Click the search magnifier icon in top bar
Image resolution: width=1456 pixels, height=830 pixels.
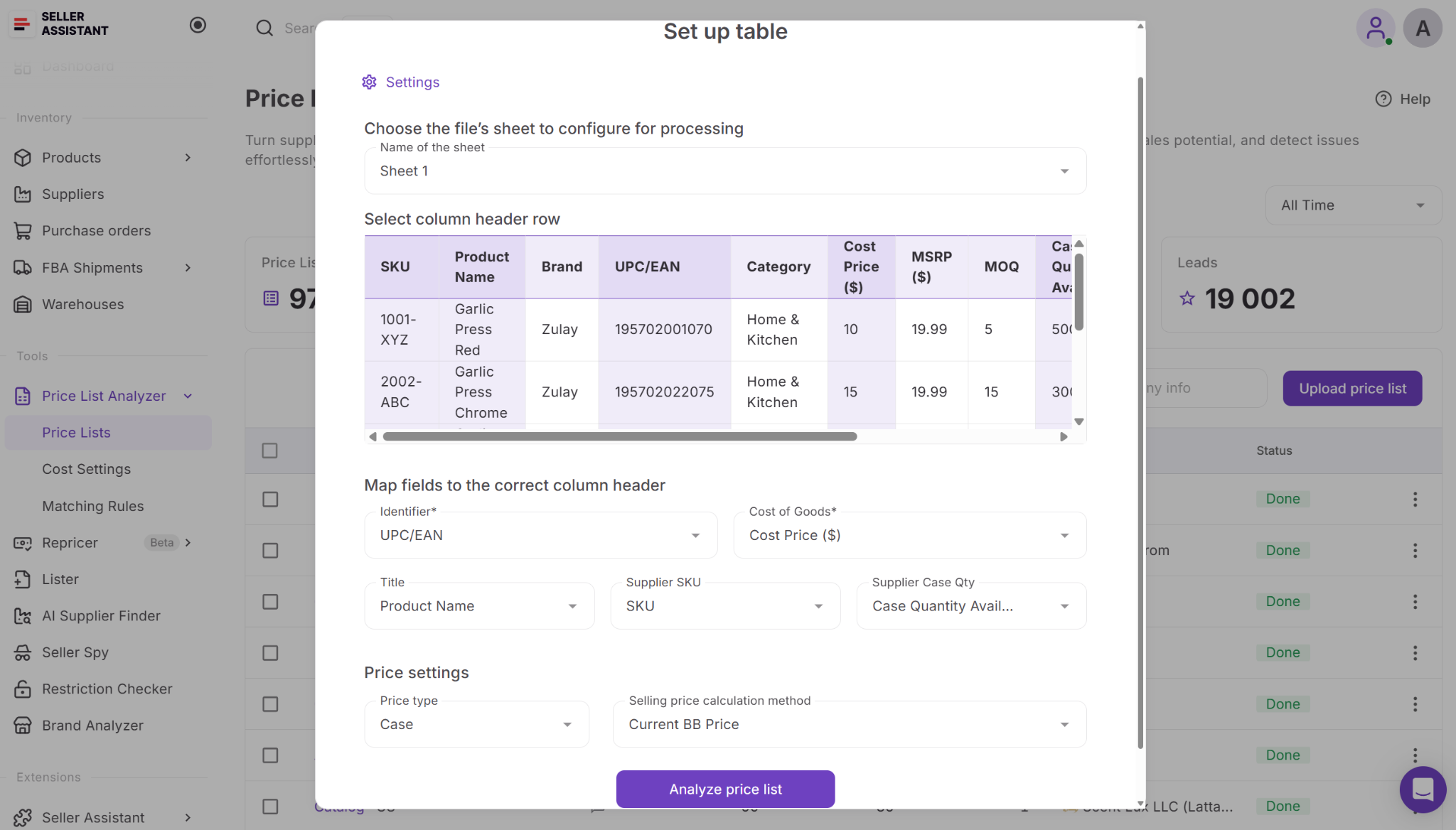(264, 28)
